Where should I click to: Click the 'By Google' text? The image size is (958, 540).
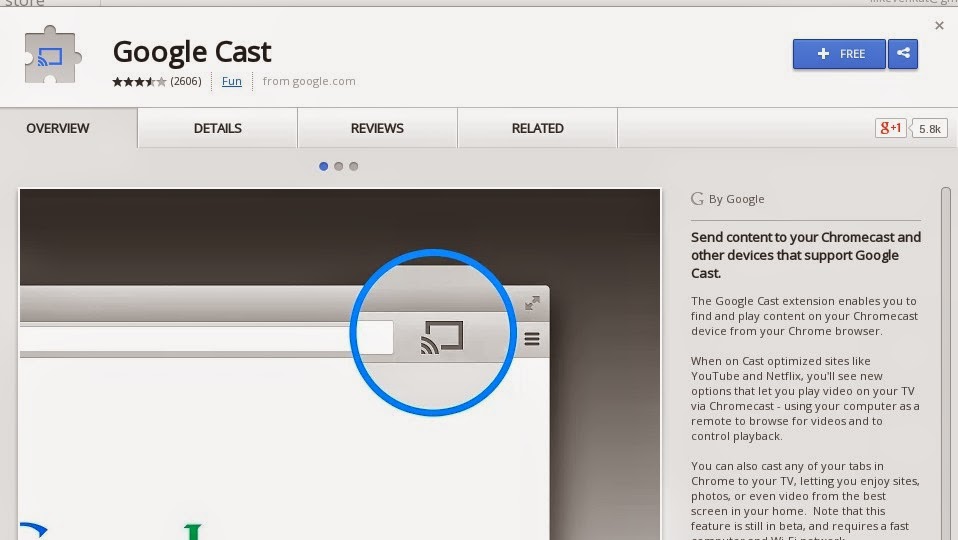(x=736, y=199)
